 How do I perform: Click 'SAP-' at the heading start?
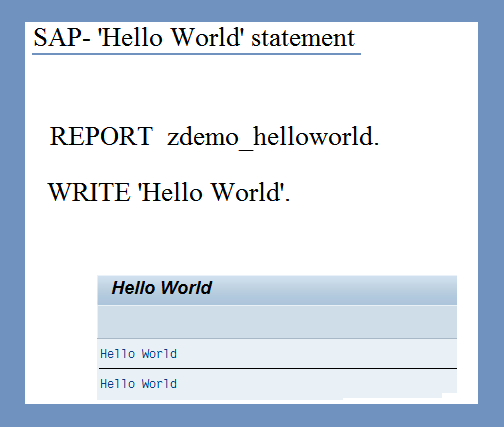(62, 37)
